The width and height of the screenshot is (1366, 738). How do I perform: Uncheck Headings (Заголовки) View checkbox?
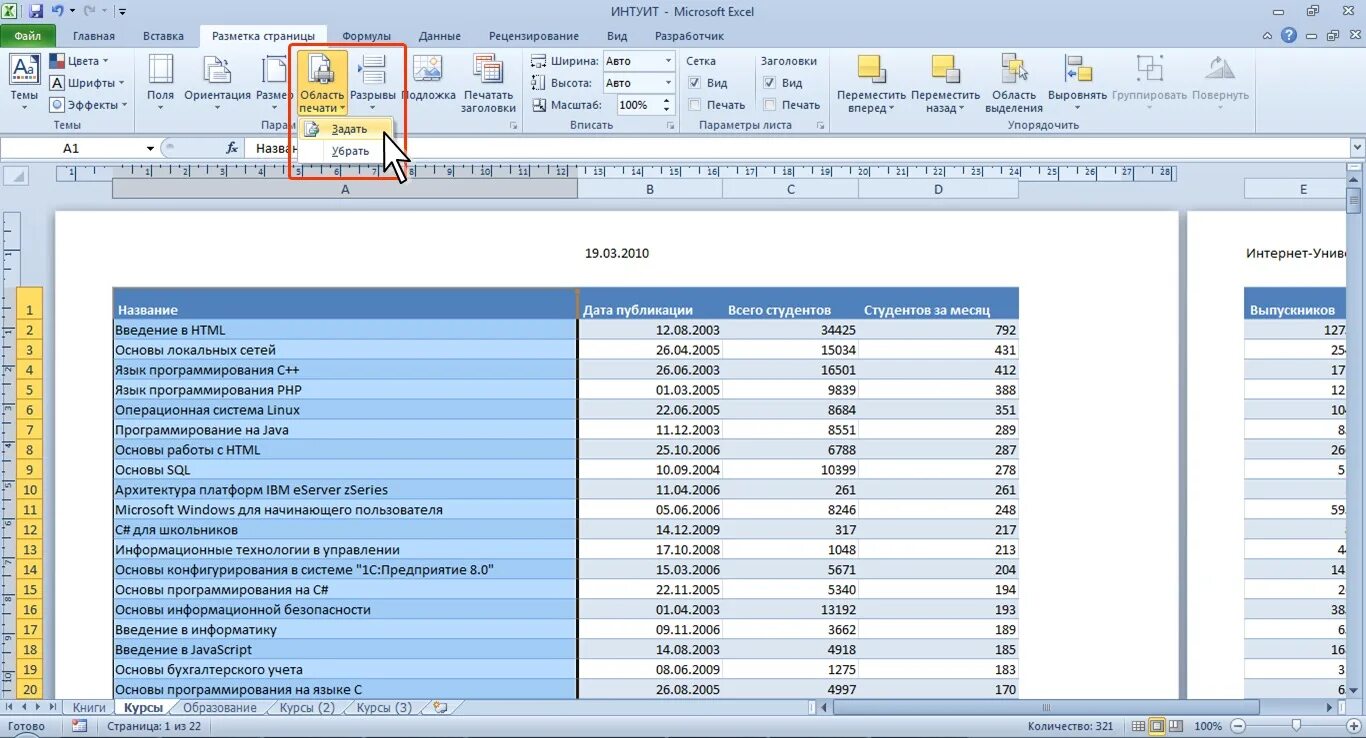tap(769, 83)
